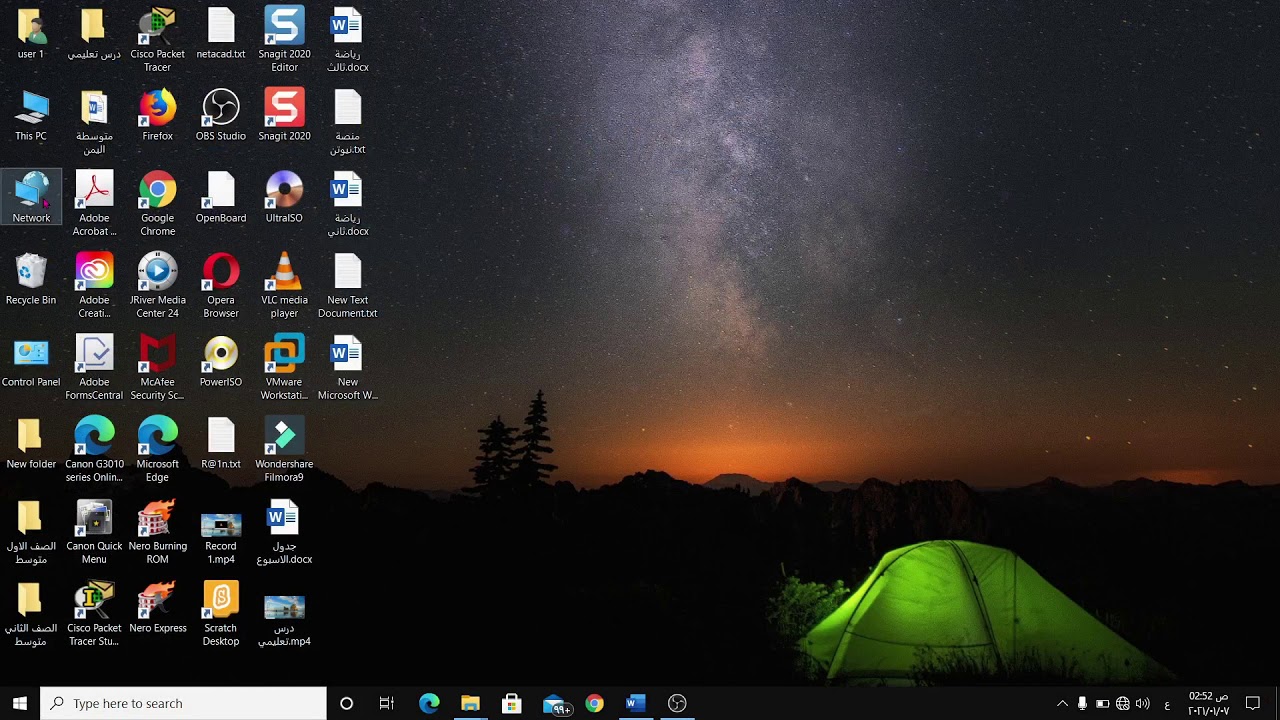Open Task View on the taskbar
Viewport: 1280px width, 720px height.
[387, 703]
